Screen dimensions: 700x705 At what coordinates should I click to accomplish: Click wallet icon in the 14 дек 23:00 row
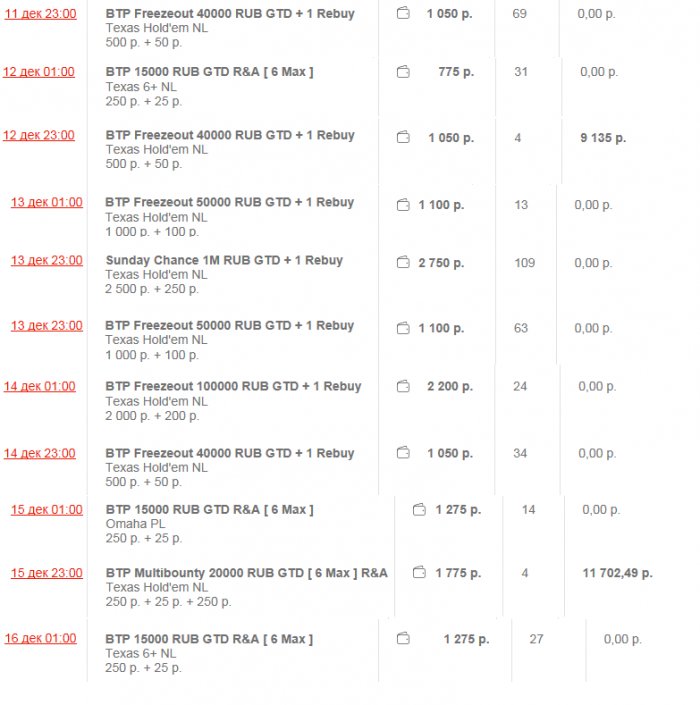click(404, 453)
